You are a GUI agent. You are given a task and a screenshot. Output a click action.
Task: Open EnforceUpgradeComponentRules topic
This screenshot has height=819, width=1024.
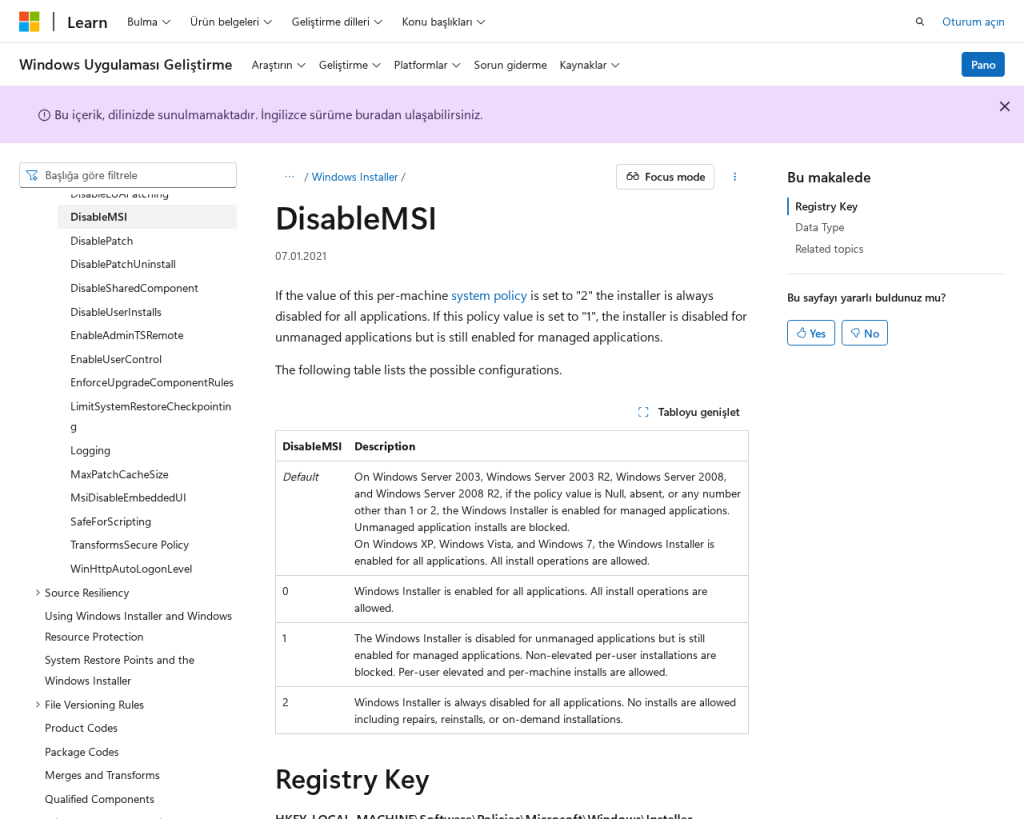[152, 383]
